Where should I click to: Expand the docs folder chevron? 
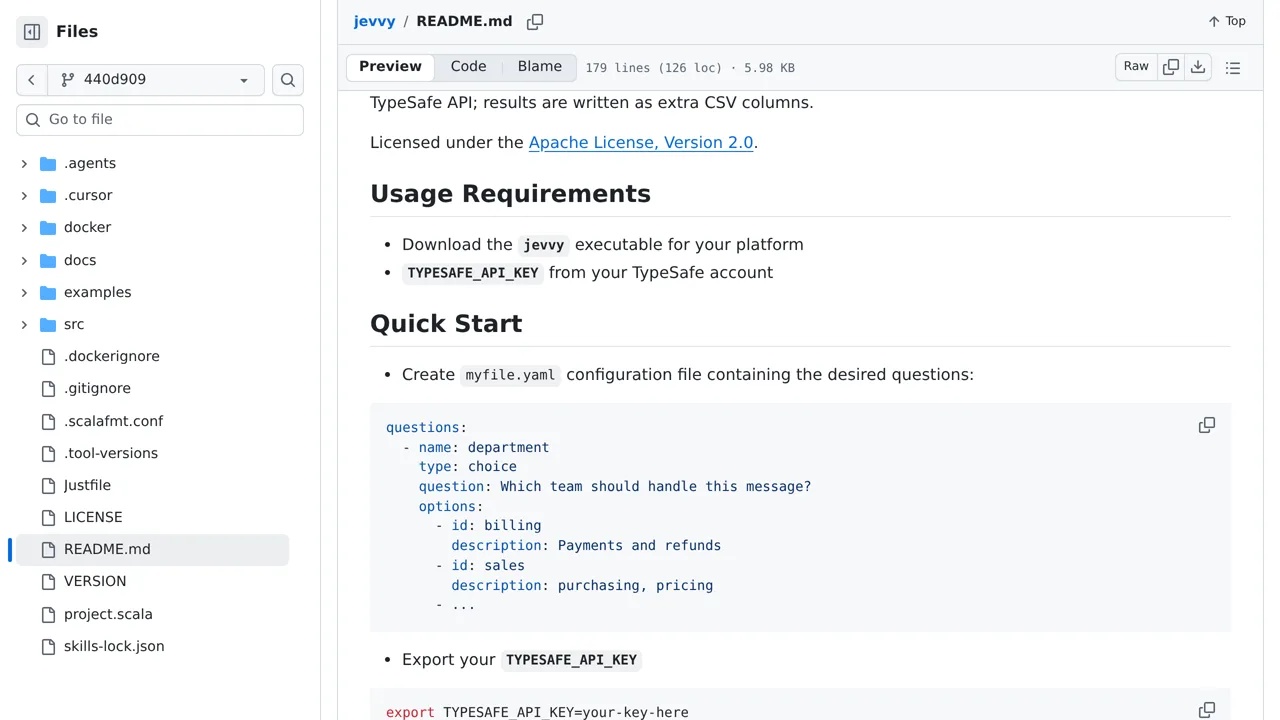point(24,261)
